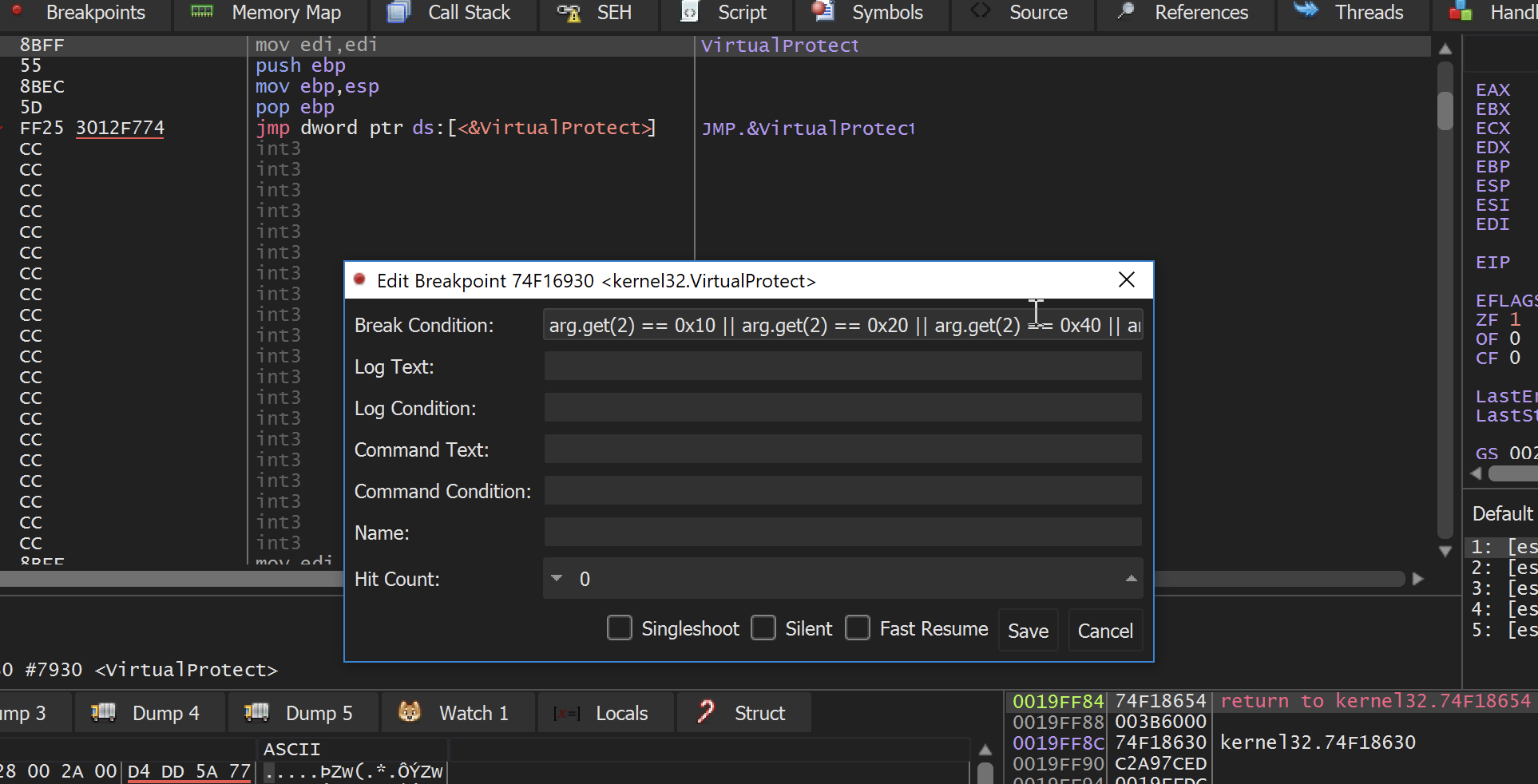Focus the Command Text field
This screenshot has height=784, width=1538.
tap(843, 450)
